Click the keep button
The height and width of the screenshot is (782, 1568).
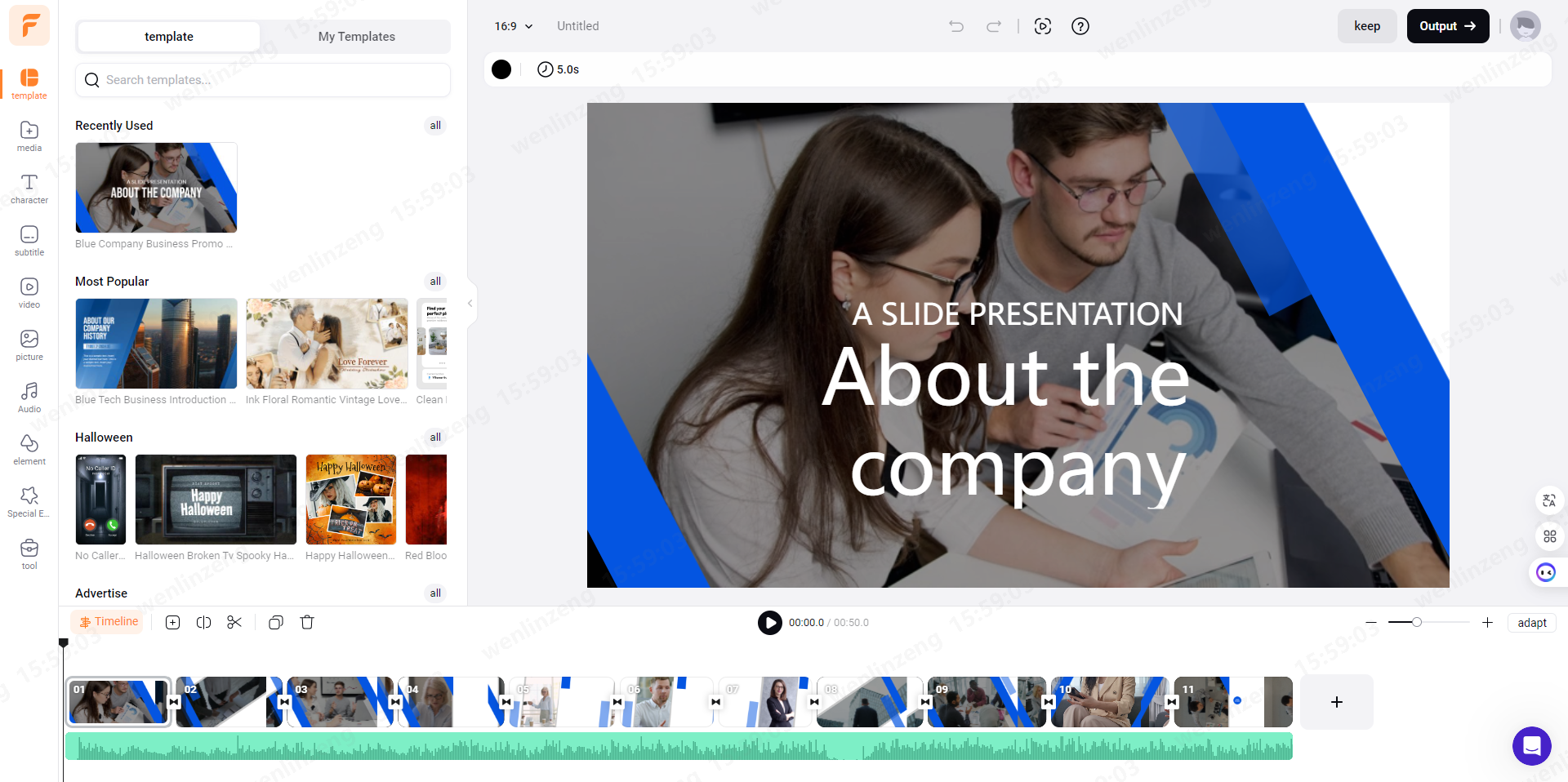point(1366,26)
